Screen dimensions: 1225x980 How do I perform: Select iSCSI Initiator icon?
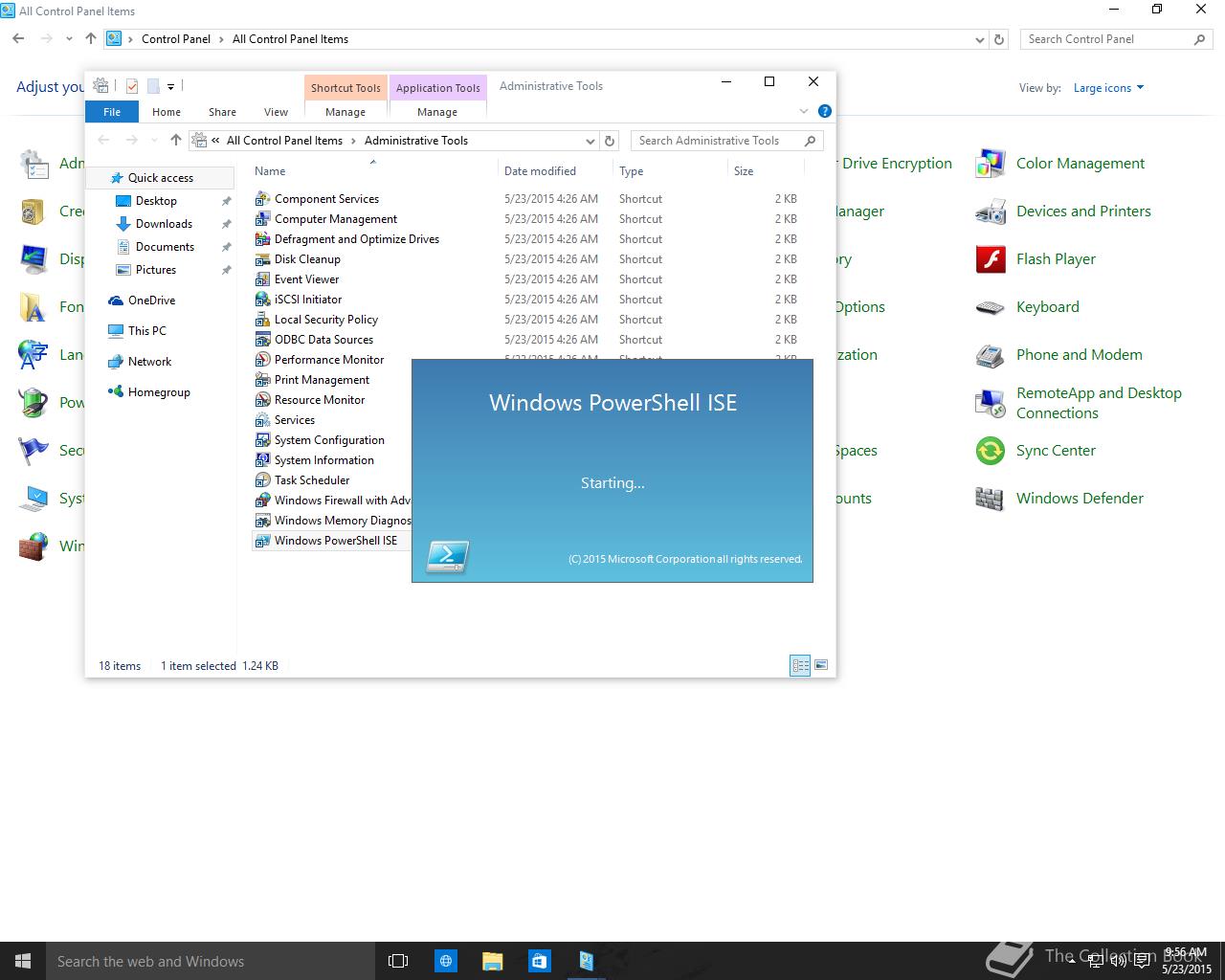(x=262, y=300)
